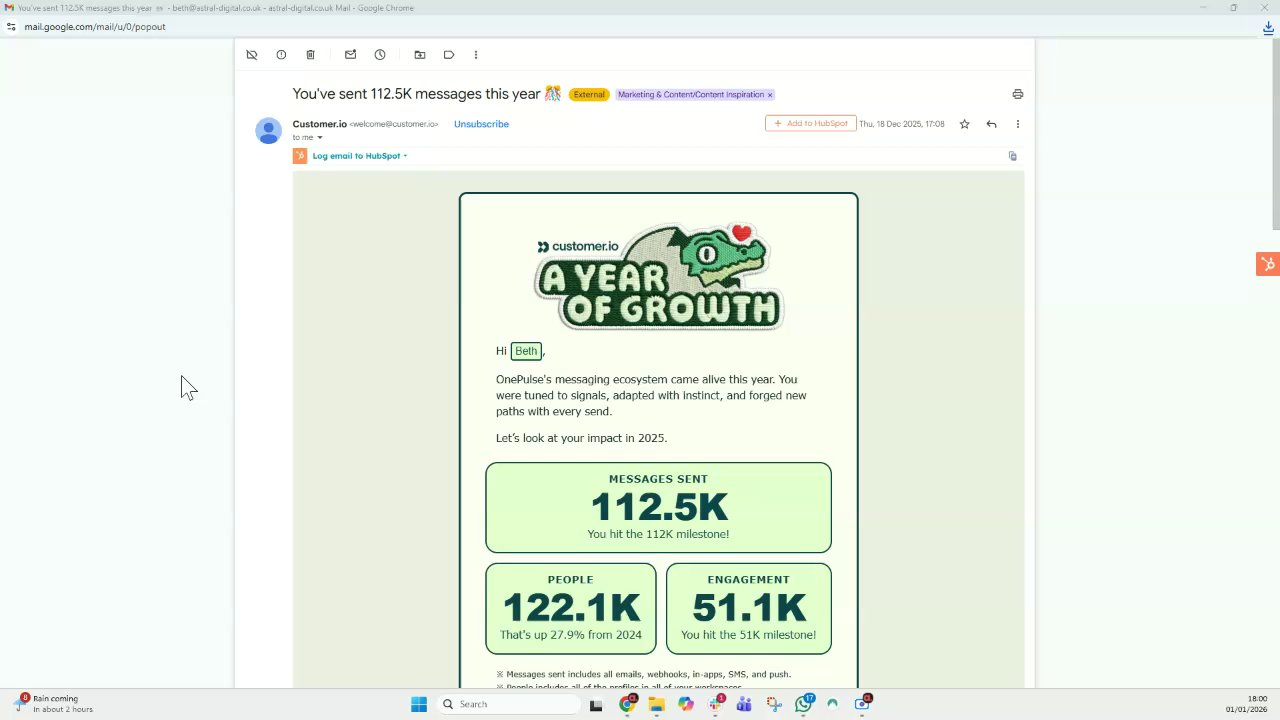Open the Labels icon in toolbar

tap(449, 55)
